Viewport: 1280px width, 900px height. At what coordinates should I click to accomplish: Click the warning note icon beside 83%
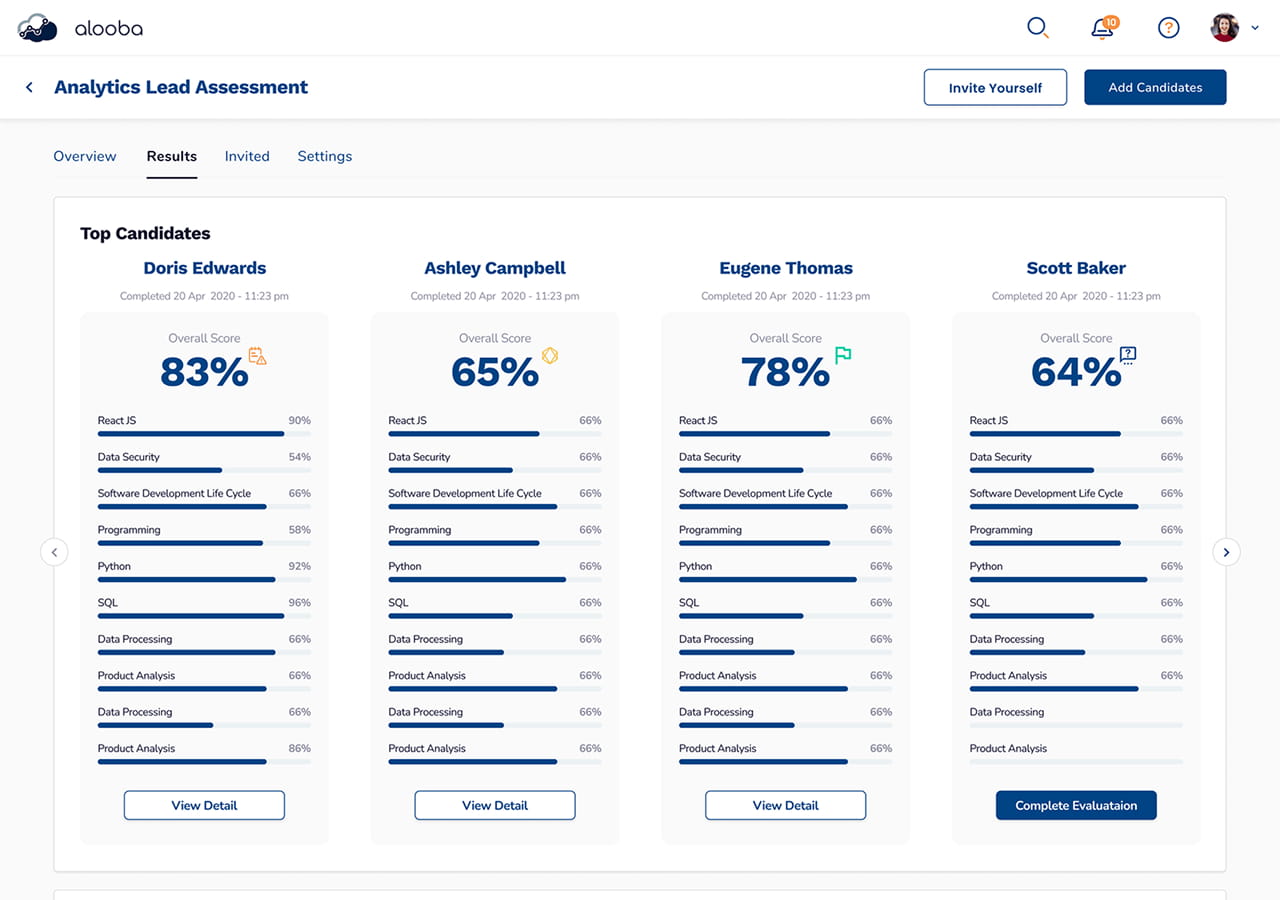(x=258, y=355)
